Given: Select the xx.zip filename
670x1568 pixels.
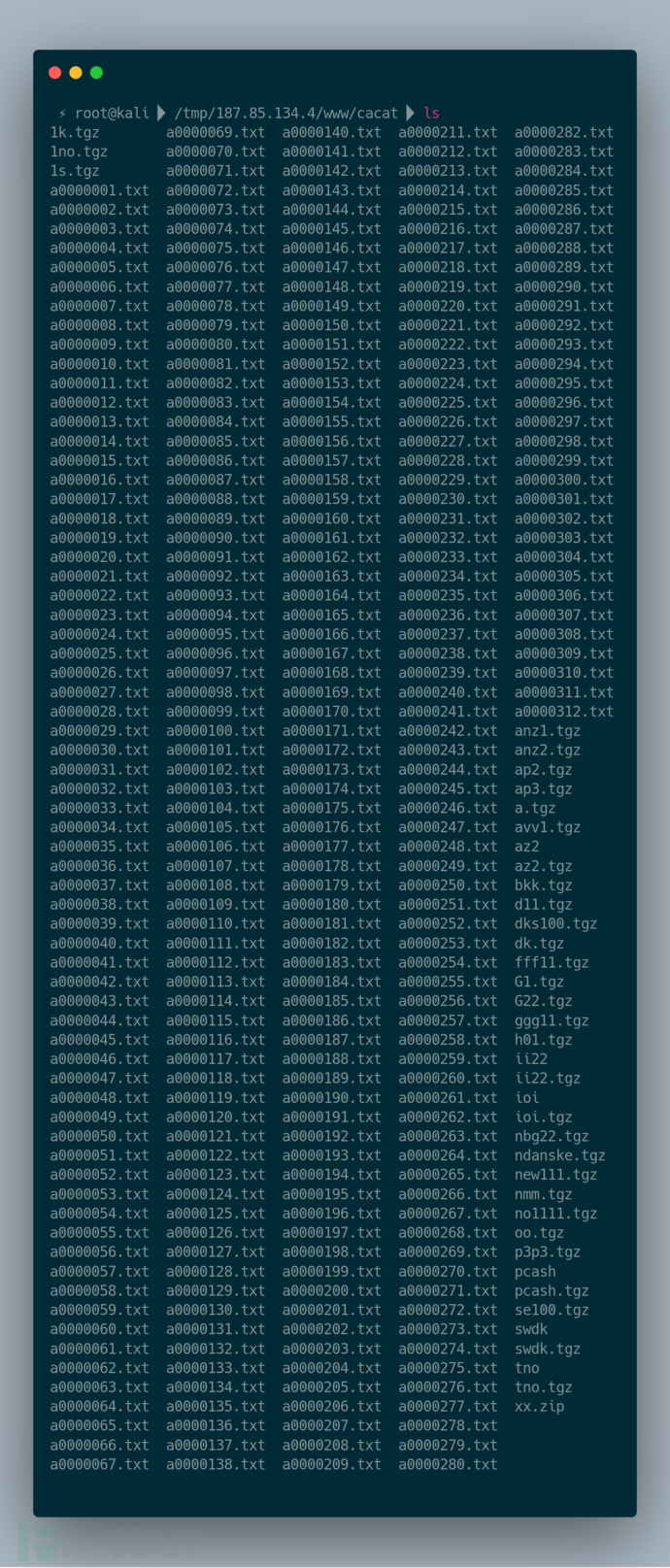Looking at the screenshot, I should pyautogui.click(x=539, y=1406).
